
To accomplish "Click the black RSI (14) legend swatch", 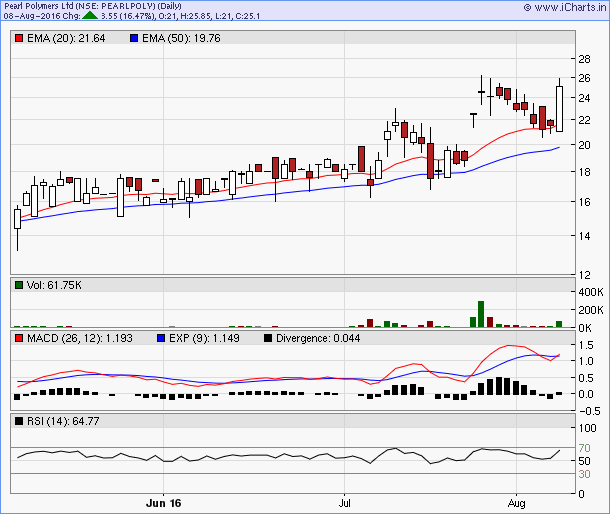I will (x=19, y=421).
